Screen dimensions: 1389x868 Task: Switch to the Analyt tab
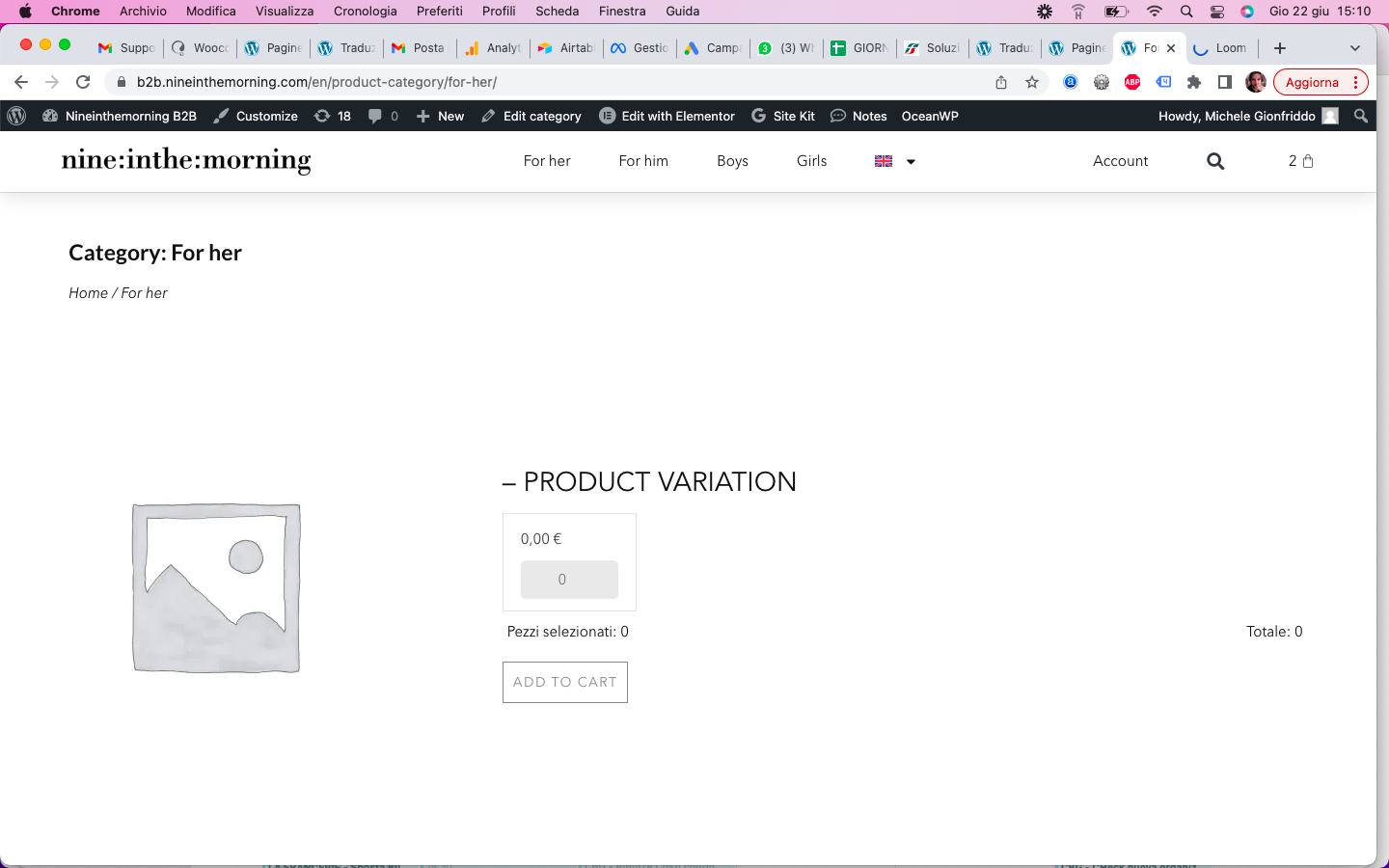[493, 48]
